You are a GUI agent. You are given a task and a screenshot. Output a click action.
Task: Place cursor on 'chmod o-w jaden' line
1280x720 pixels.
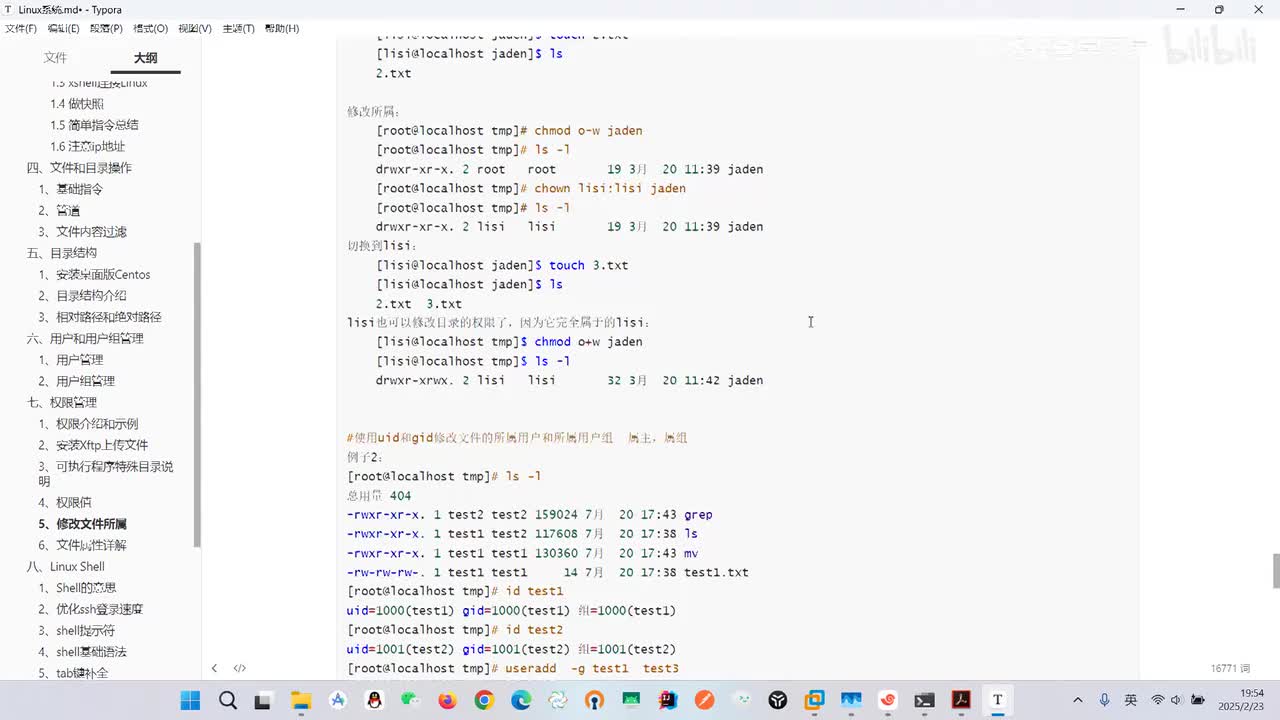[509, 131]
